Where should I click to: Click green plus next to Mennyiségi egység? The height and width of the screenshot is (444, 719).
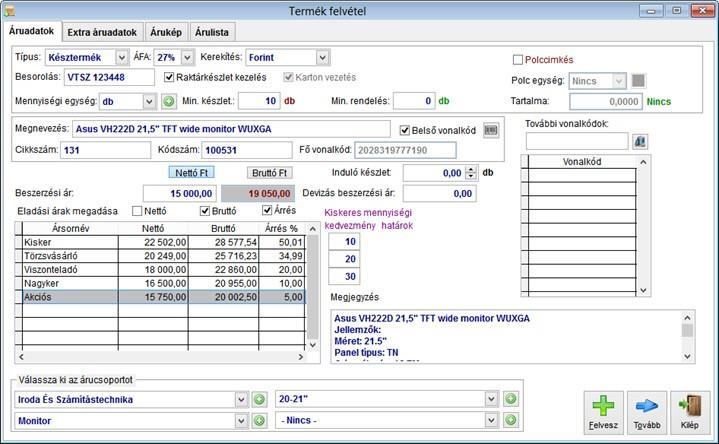pos(169,101)
